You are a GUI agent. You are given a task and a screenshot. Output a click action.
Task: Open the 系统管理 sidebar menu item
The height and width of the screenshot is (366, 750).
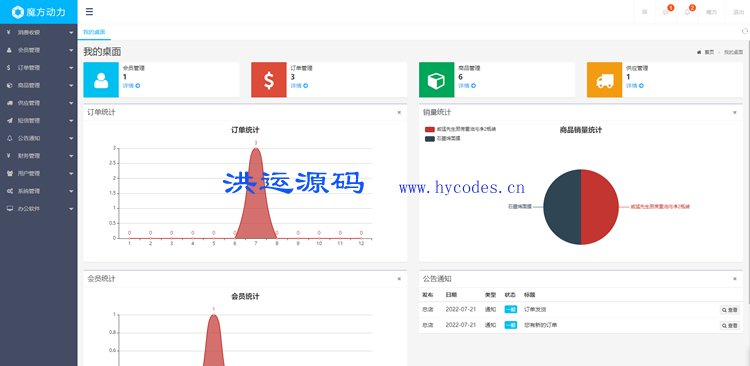pos(38,191)
